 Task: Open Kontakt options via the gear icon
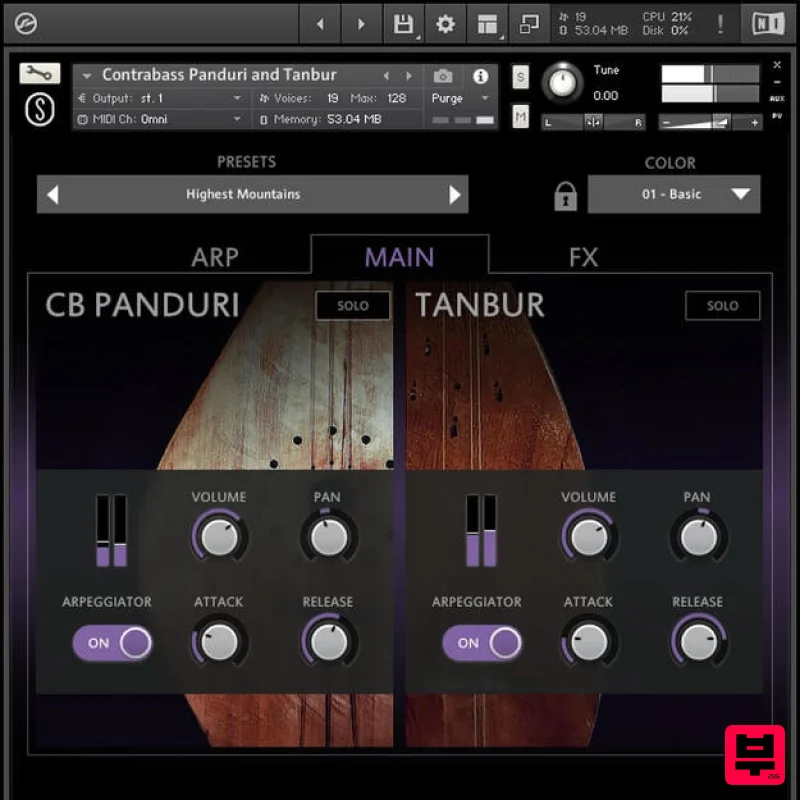coord(445,23)
